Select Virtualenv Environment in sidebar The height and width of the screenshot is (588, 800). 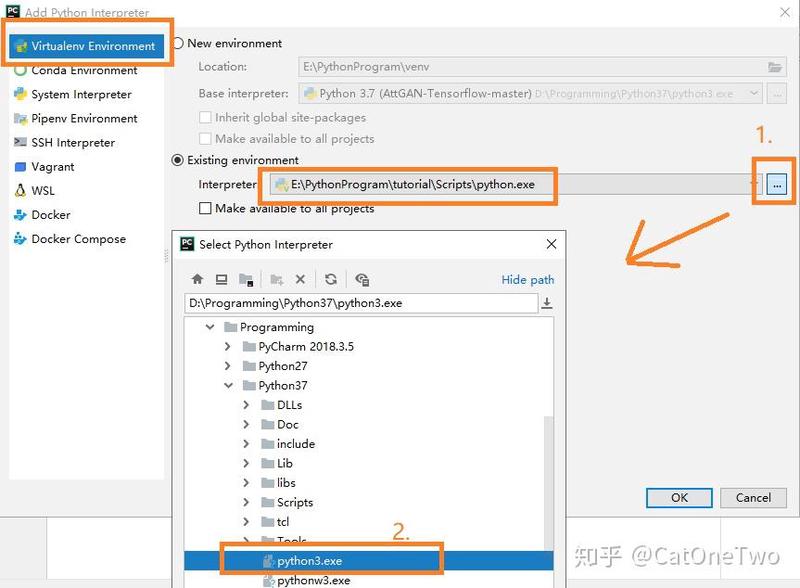[x=86, y=46]
